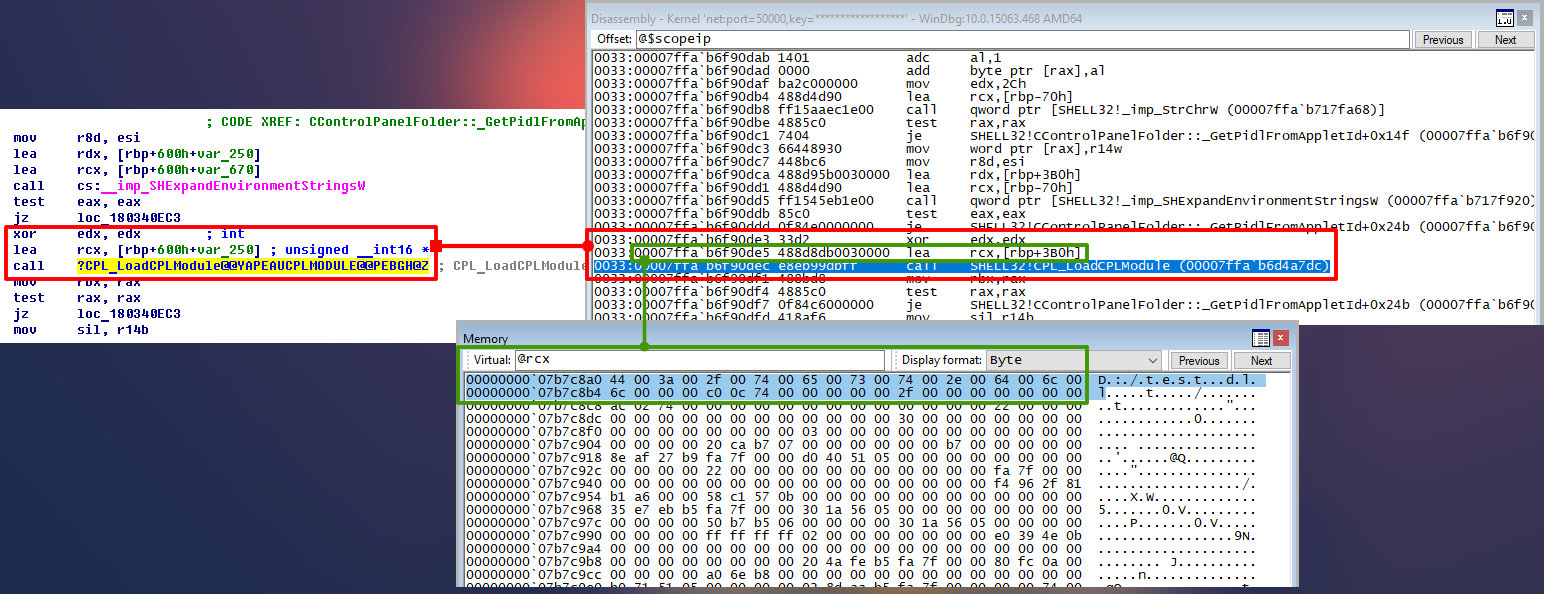Viewport: 1544px width, 594px height.
Task: Click the first memory row at 07b7c8a0
Action: click(772, 381)
